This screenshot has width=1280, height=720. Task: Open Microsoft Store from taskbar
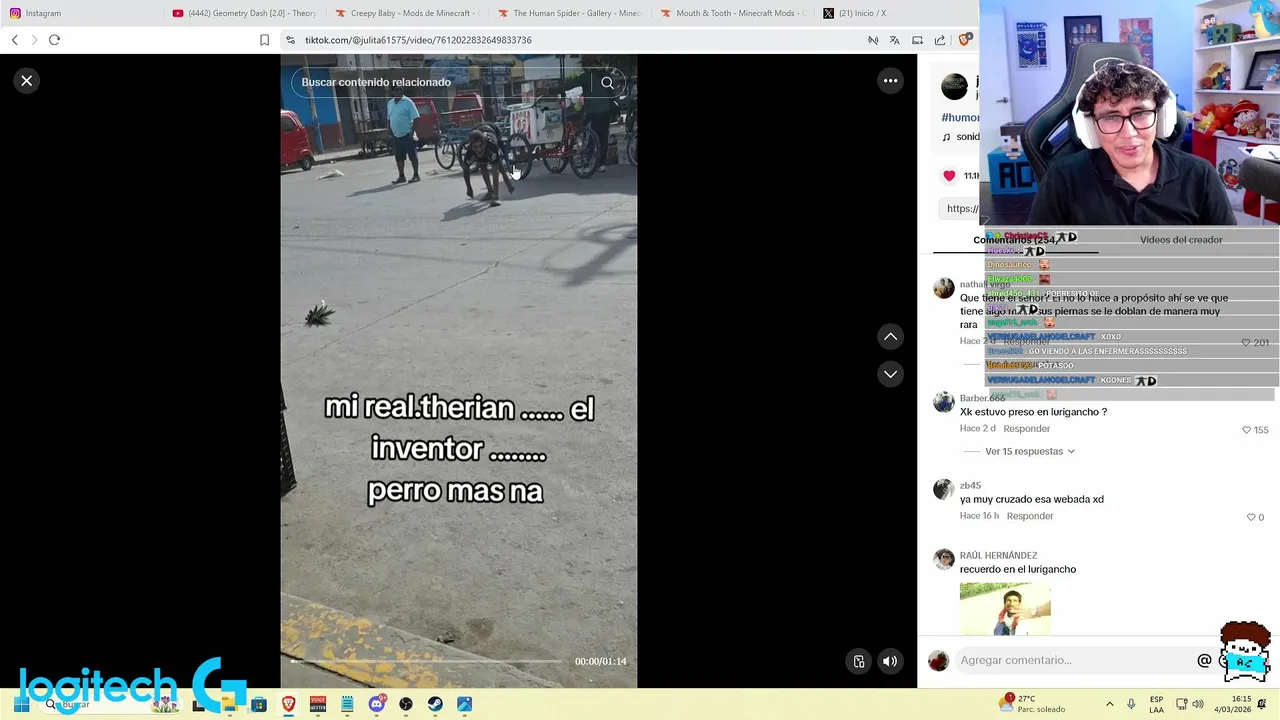(259, 704)
